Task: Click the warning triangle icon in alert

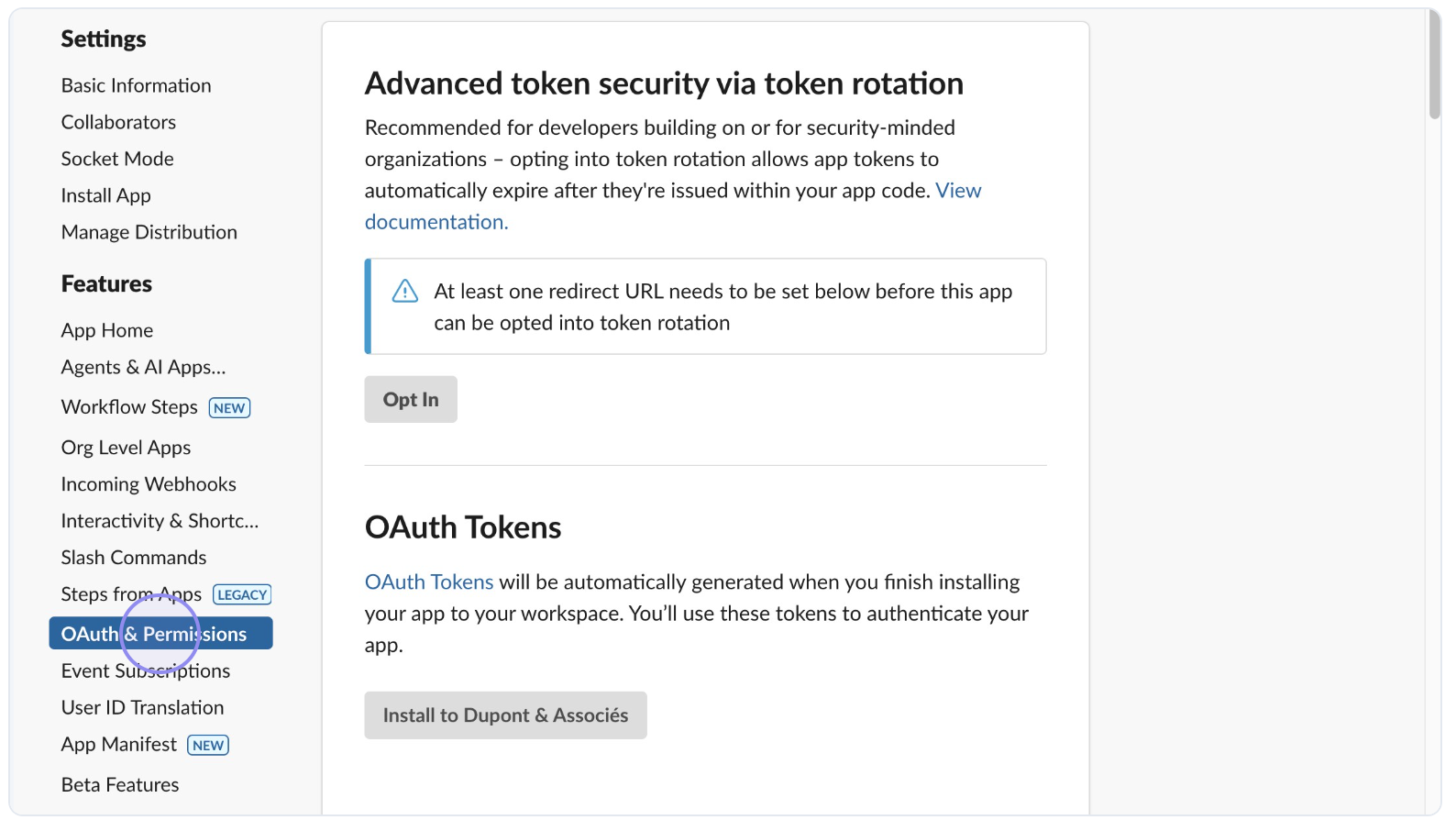Action: (x=404, y=292)
